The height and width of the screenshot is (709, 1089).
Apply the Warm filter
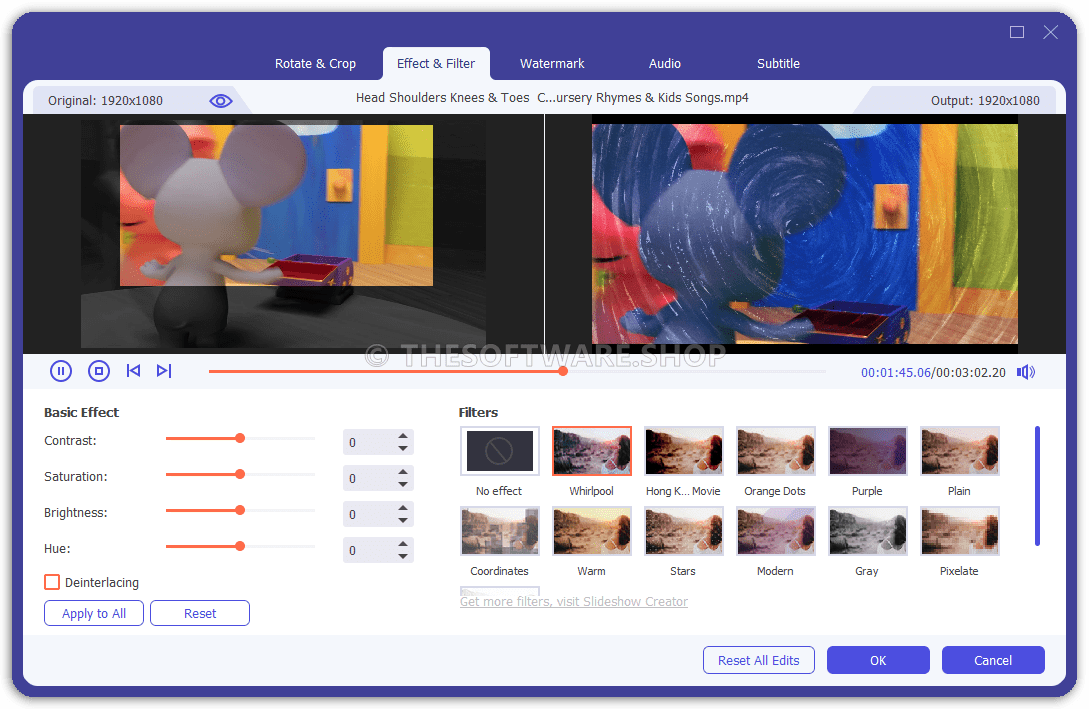pos(592,531)
